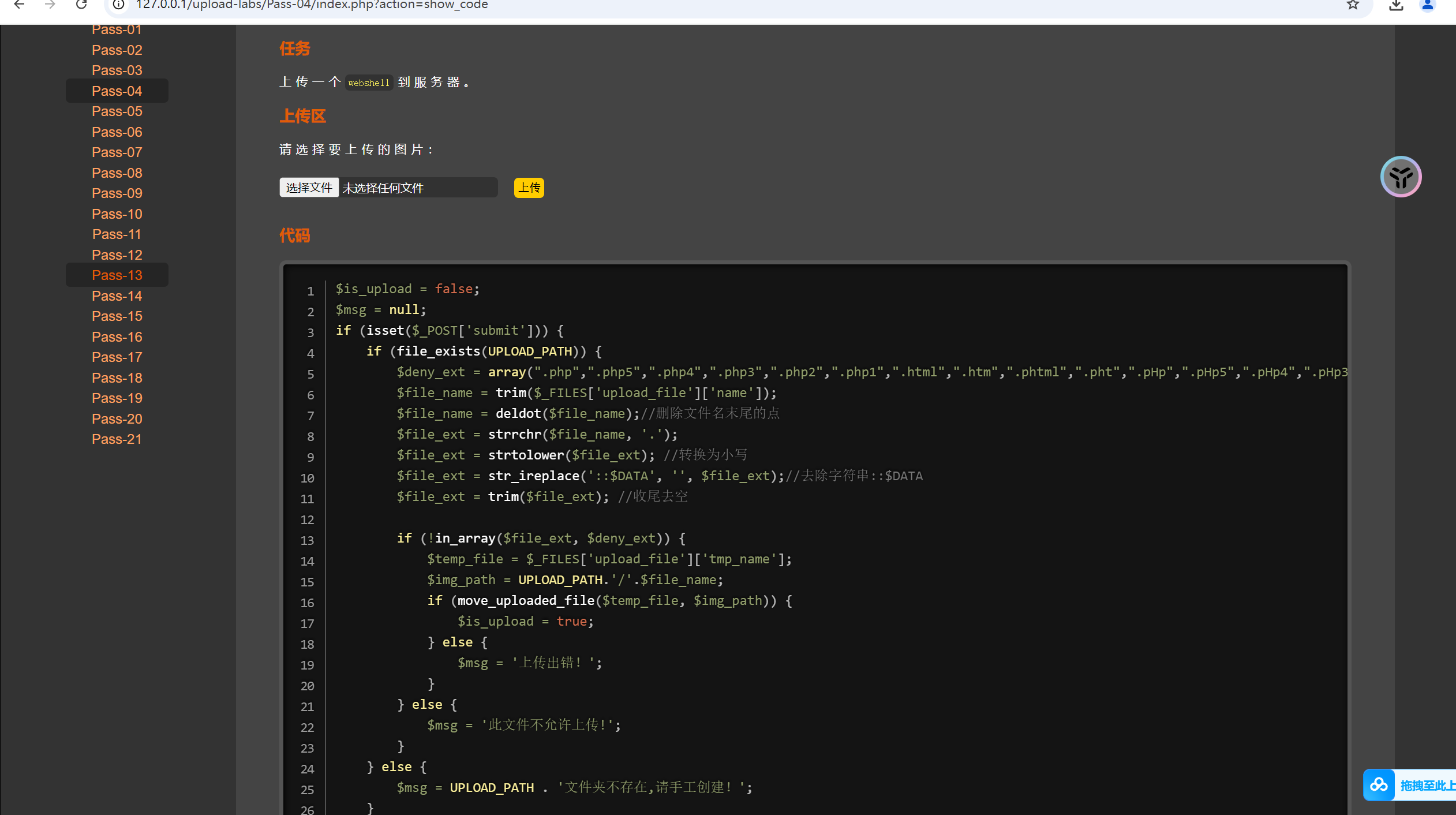Open the browser downloads icon
The width and height of the screenshot is (1456, 815).
(x=1396, y=5)
